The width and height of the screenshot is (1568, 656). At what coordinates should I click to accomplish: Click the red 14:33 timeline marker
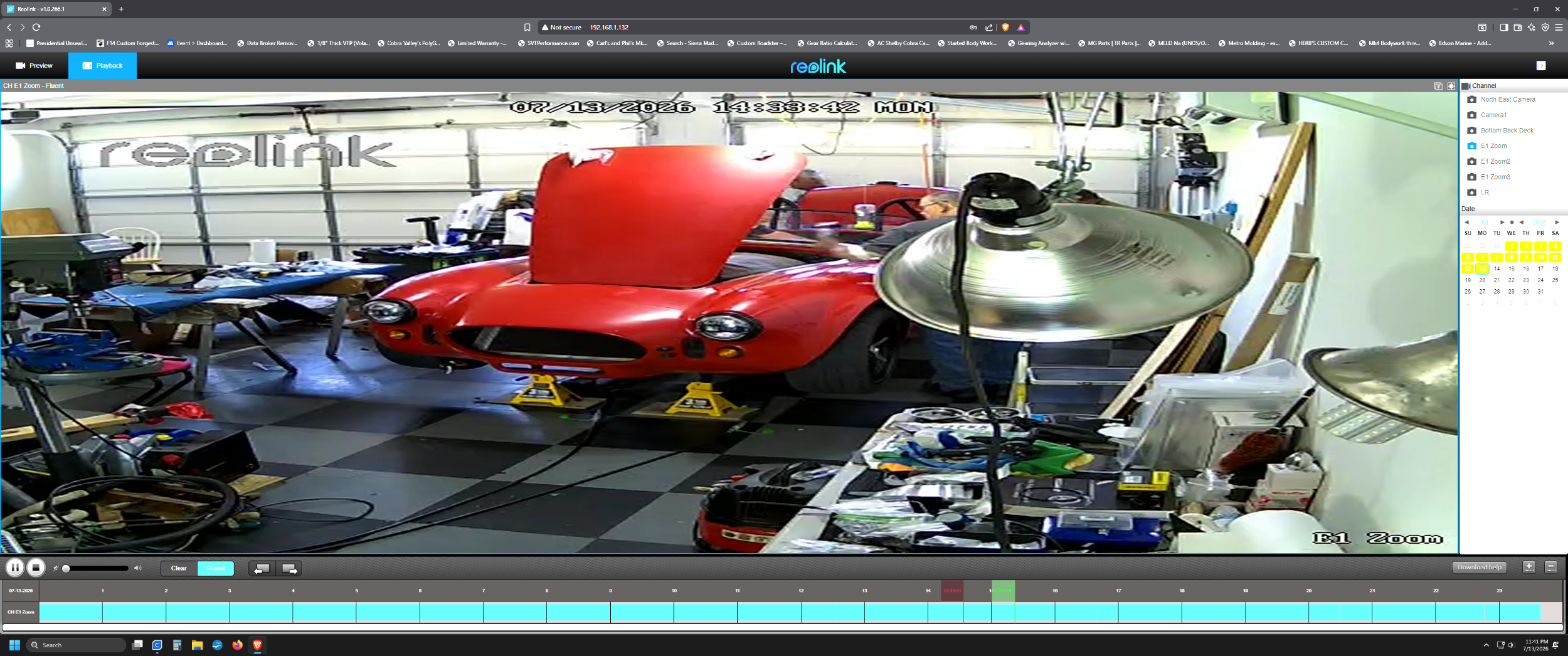point(952,591)
